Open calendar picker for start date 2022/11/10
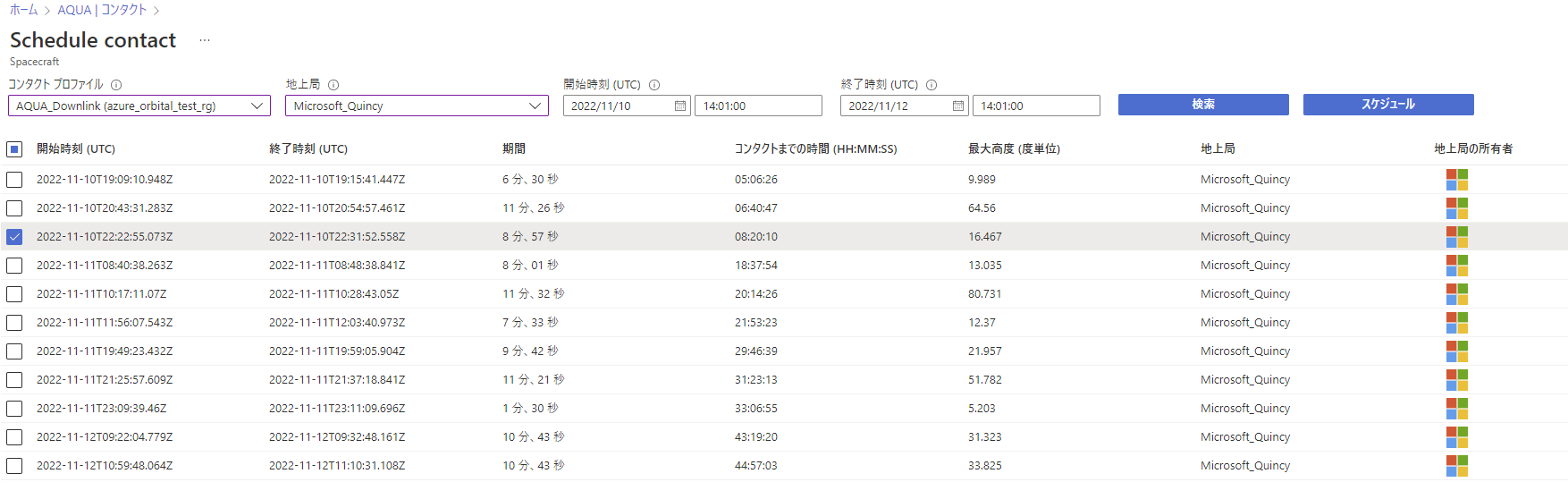1568x499 pixels. coord(680,106)
